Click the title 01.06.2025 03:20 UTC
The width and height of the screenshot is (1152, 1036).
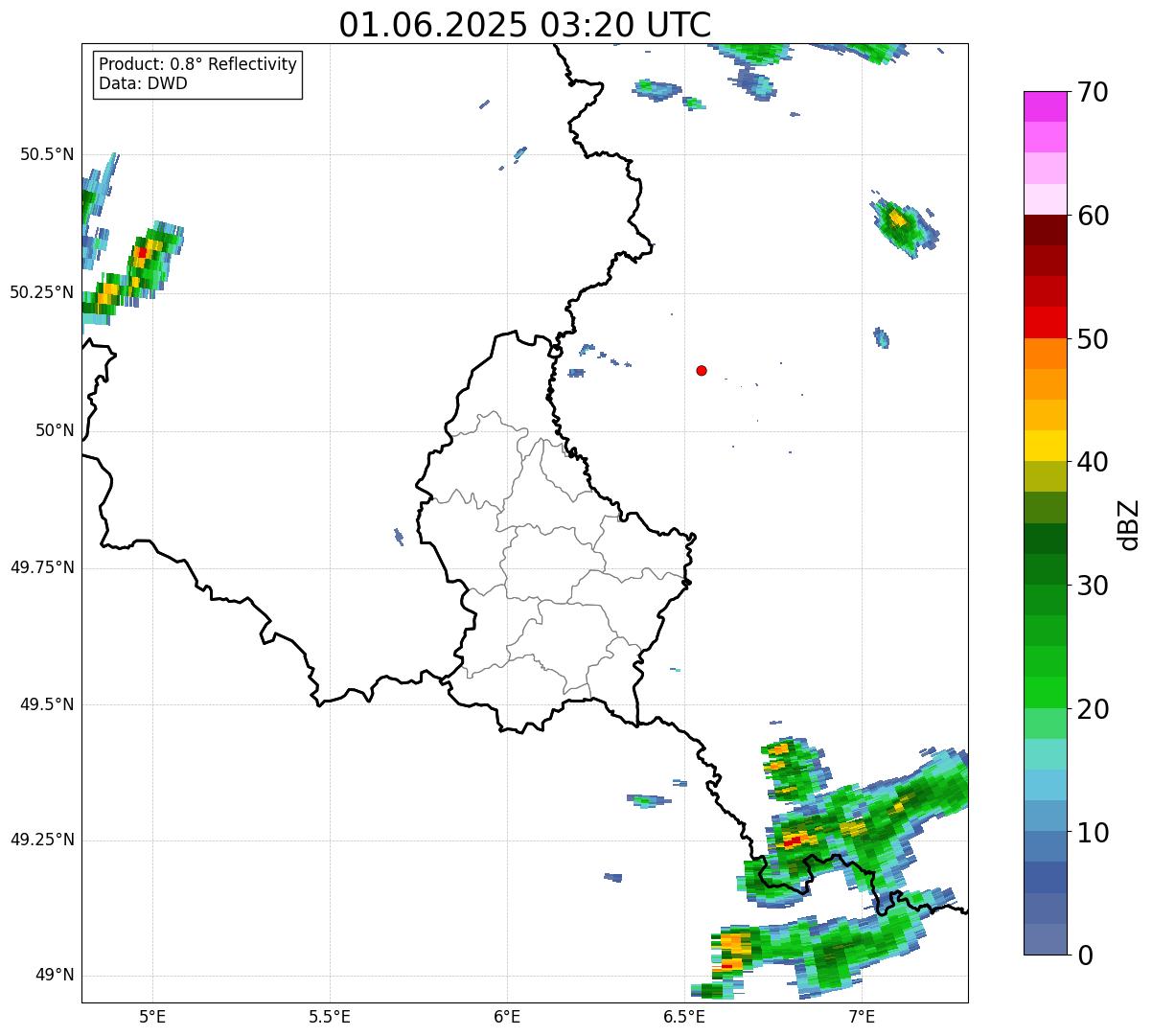(x=525, y=24)
